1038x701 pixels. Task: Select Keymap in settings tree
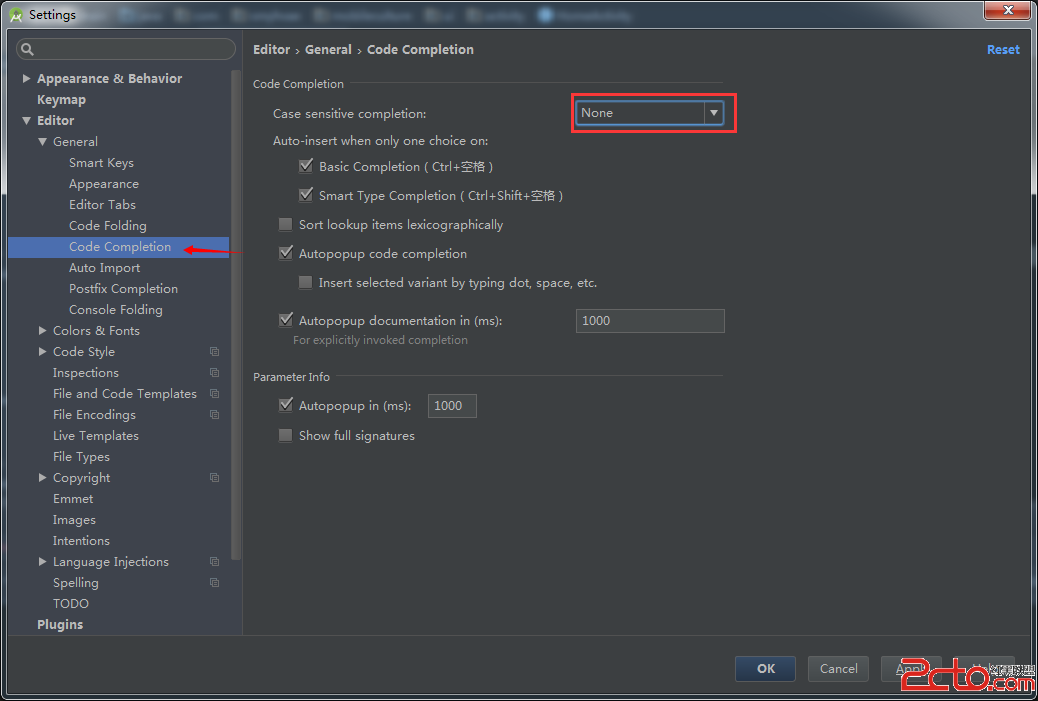point(62,100)
